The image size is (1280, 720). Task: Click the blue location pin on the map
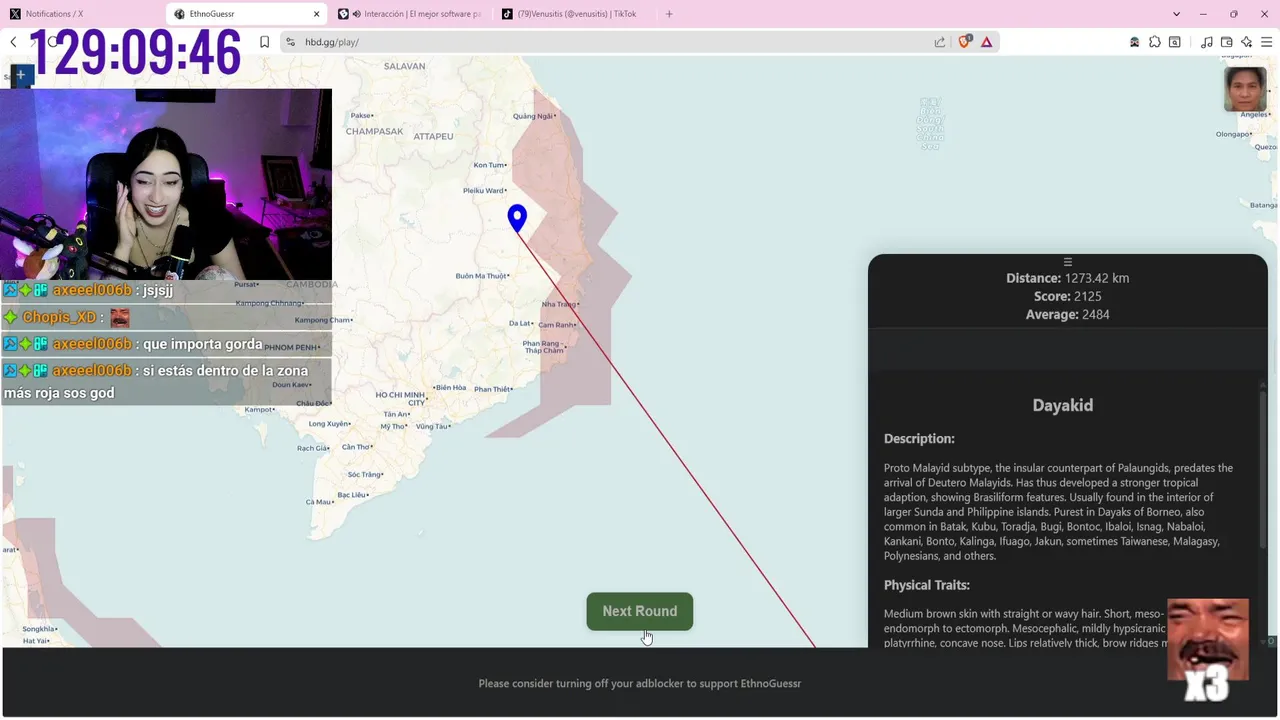click(x=517, y=219)
